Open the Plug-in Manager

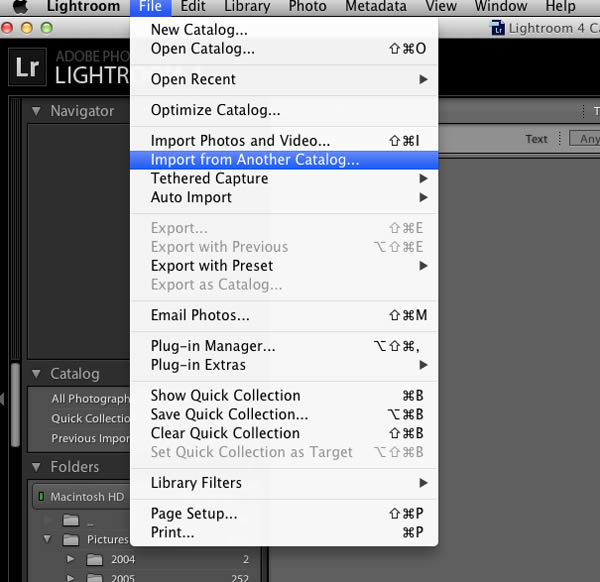pos(284,346)
